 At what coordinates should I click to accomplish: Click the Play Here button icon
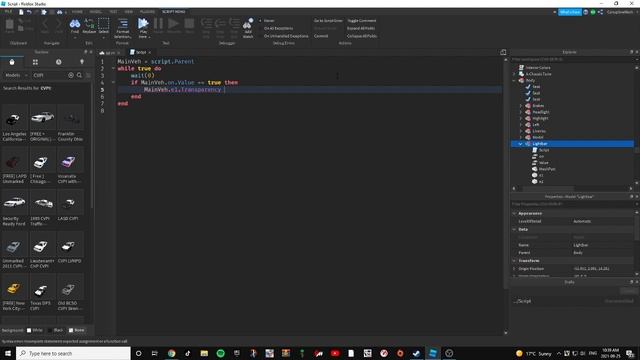143,24
